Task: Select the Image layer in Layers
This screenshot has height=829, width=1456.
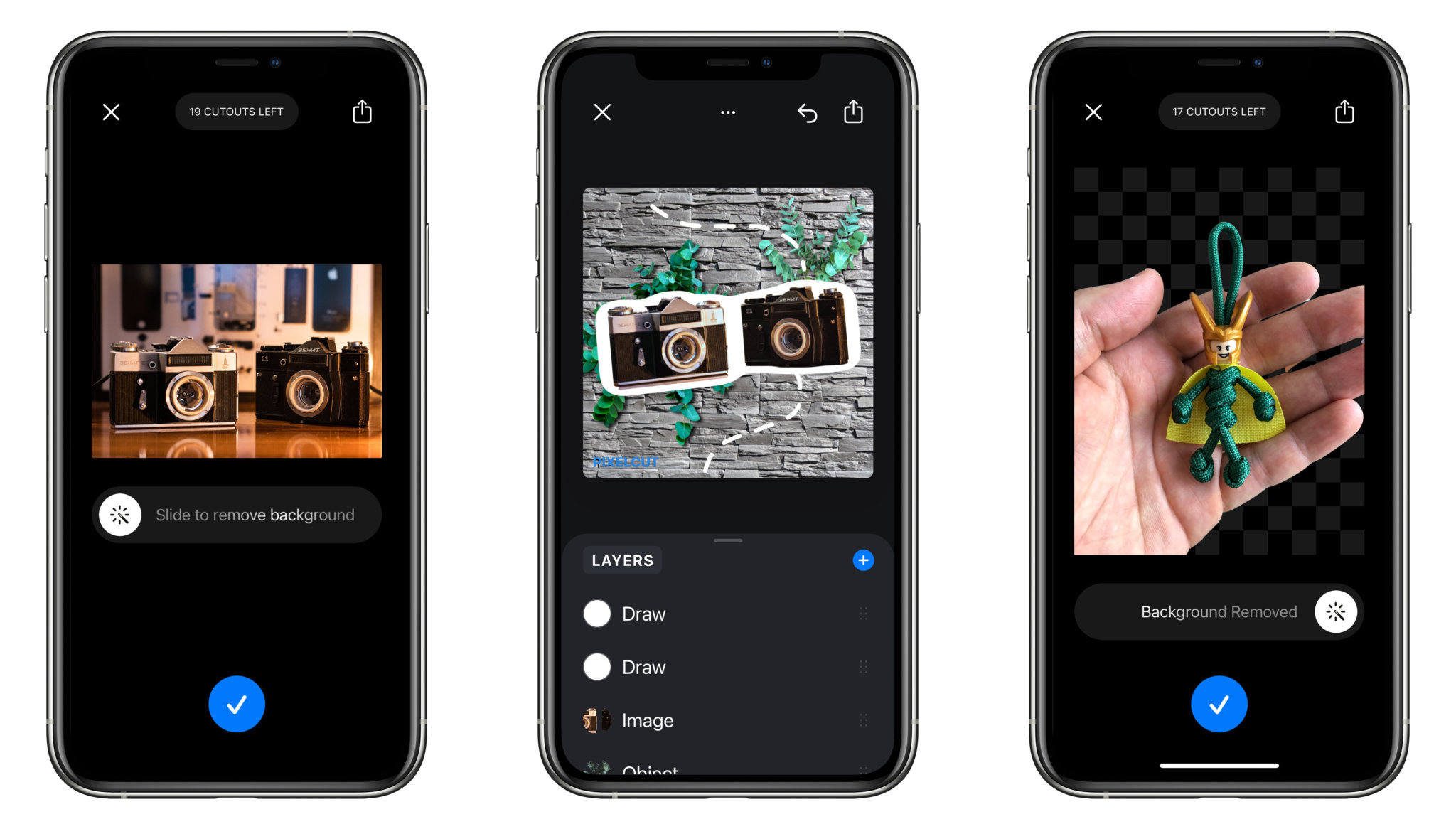Action: point(649,720)
